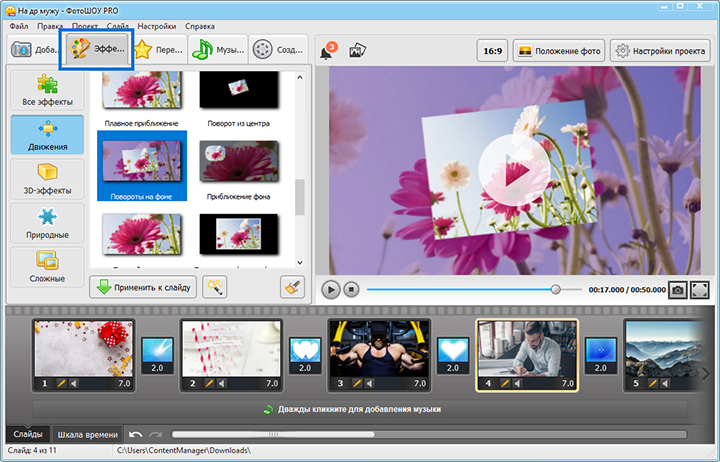
Task: Click the pencil edit icon on slide 2
Action: (x=210, y=383)
